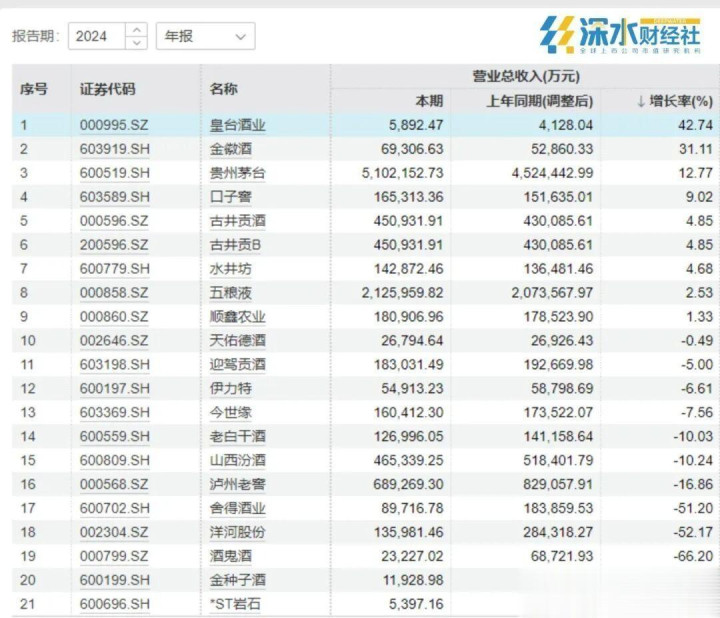Select the company name 泸州老窖
This screenshot has width=720, height=618.
point(237,484)
